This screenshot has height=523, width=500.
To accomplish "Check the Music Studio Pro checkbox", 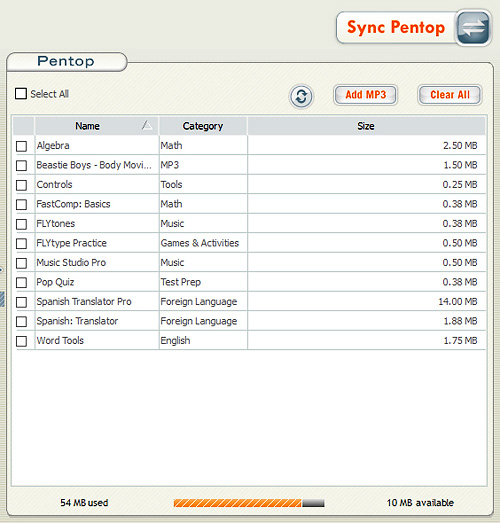I will tap(22, 263).
